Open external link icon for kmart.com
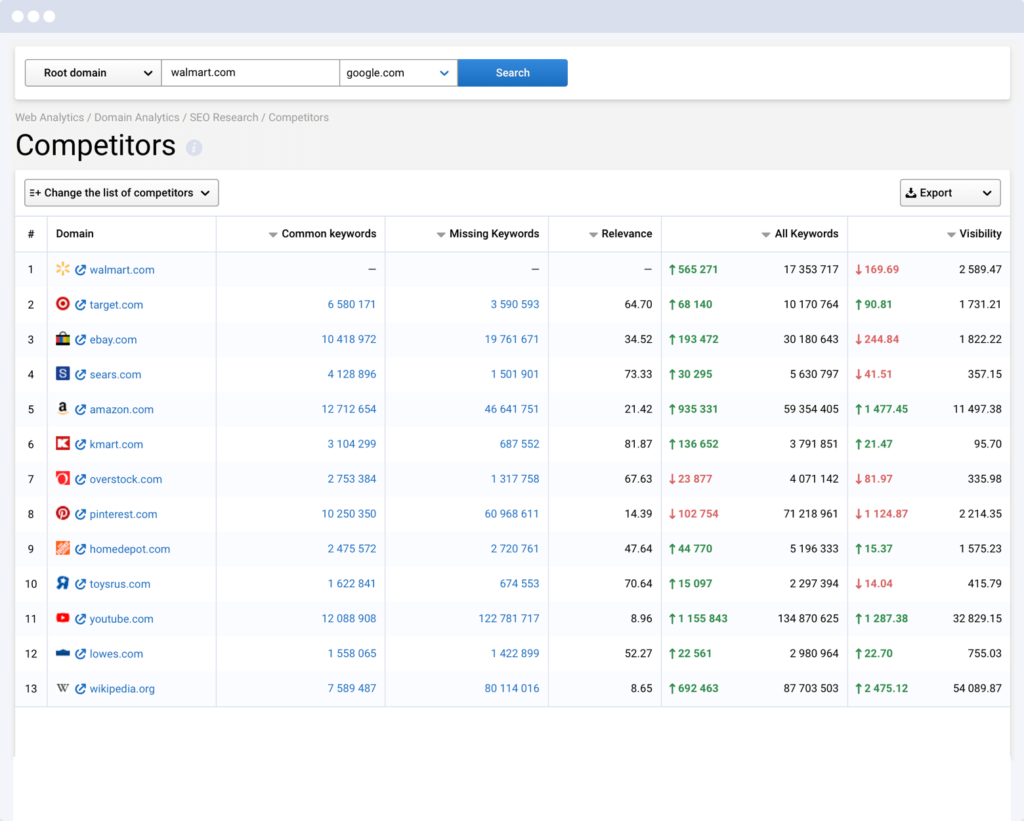 click(80, 444)
